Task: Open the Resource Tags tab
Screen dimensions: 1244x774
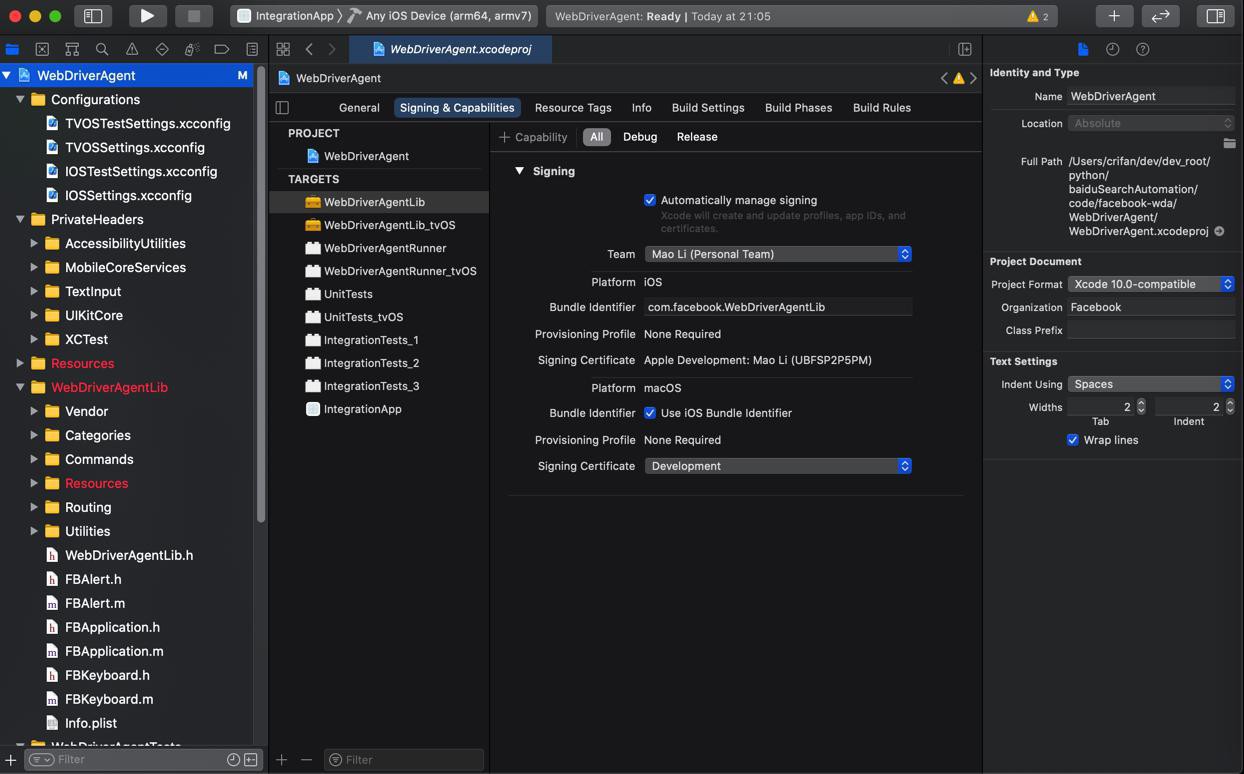Action: (573, 108)
